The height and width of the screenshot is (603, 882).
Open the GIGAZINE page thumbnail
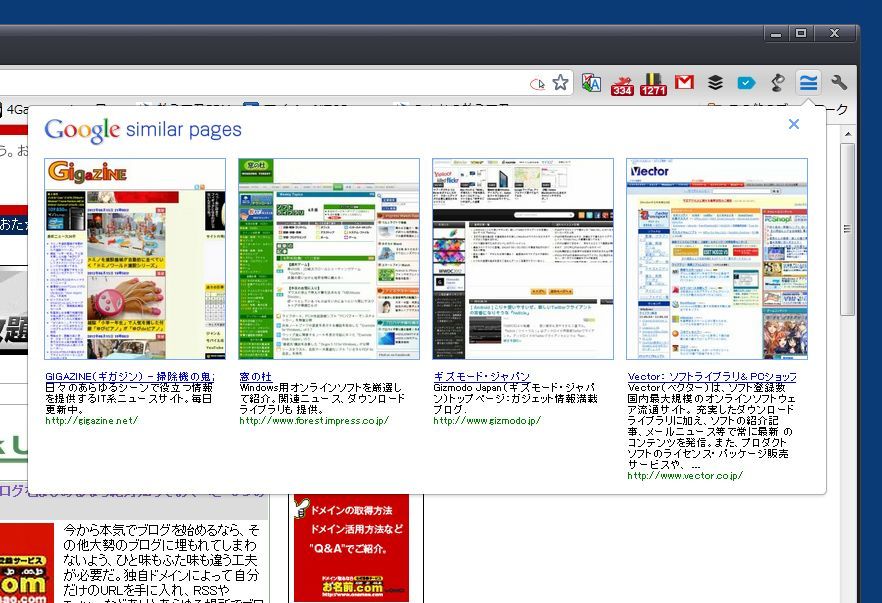click(135, 259)
